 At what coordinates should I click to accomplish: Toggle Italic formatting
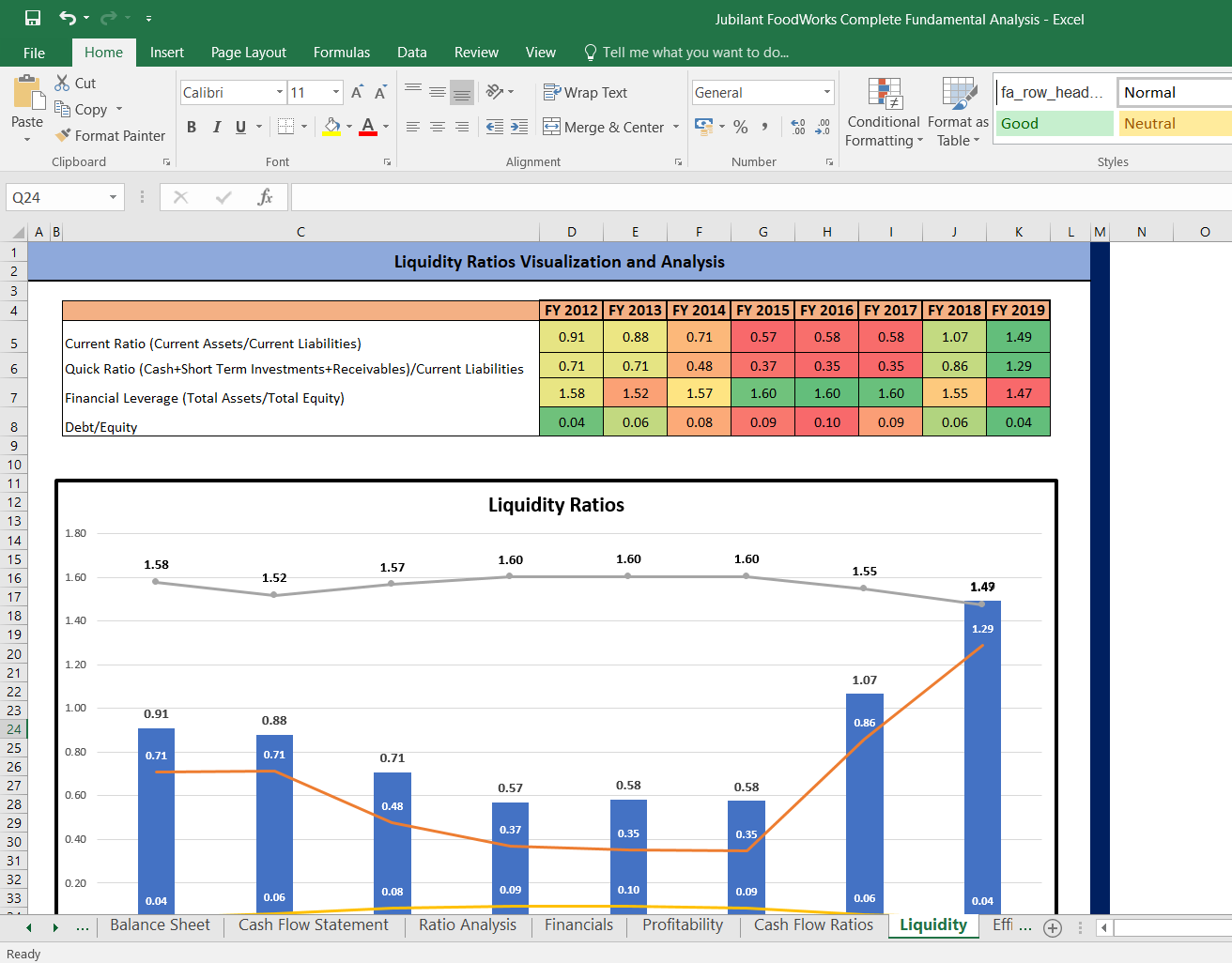pos(217,127)
